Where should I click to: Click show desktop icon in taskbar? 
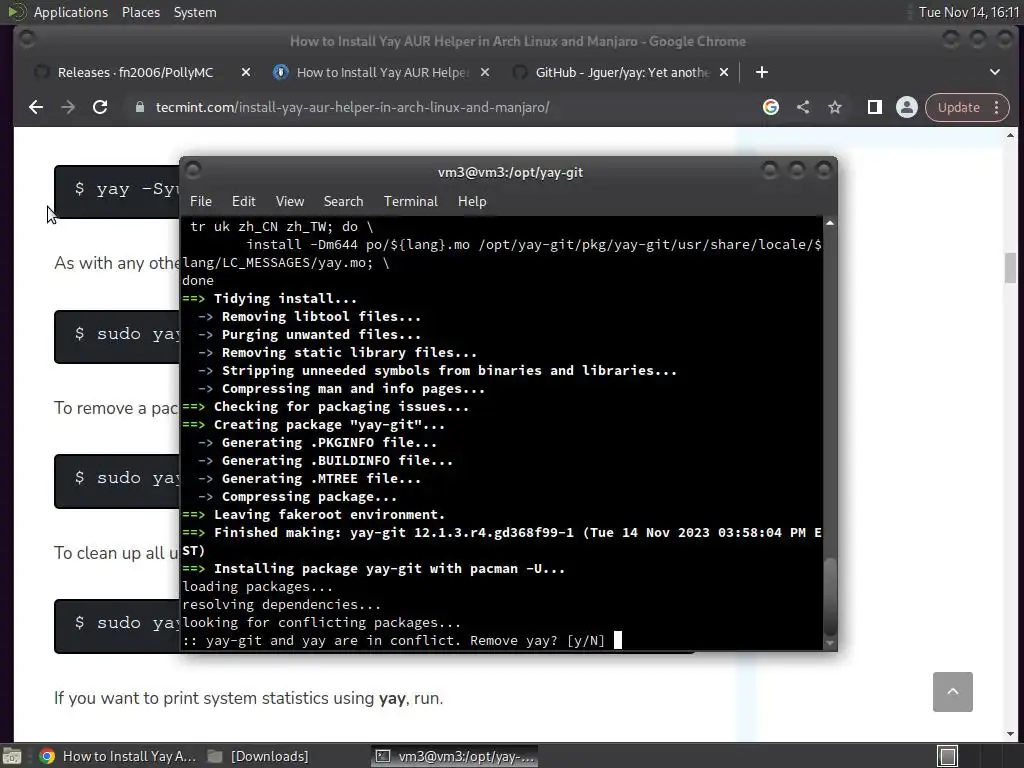(x=12, y=756)
